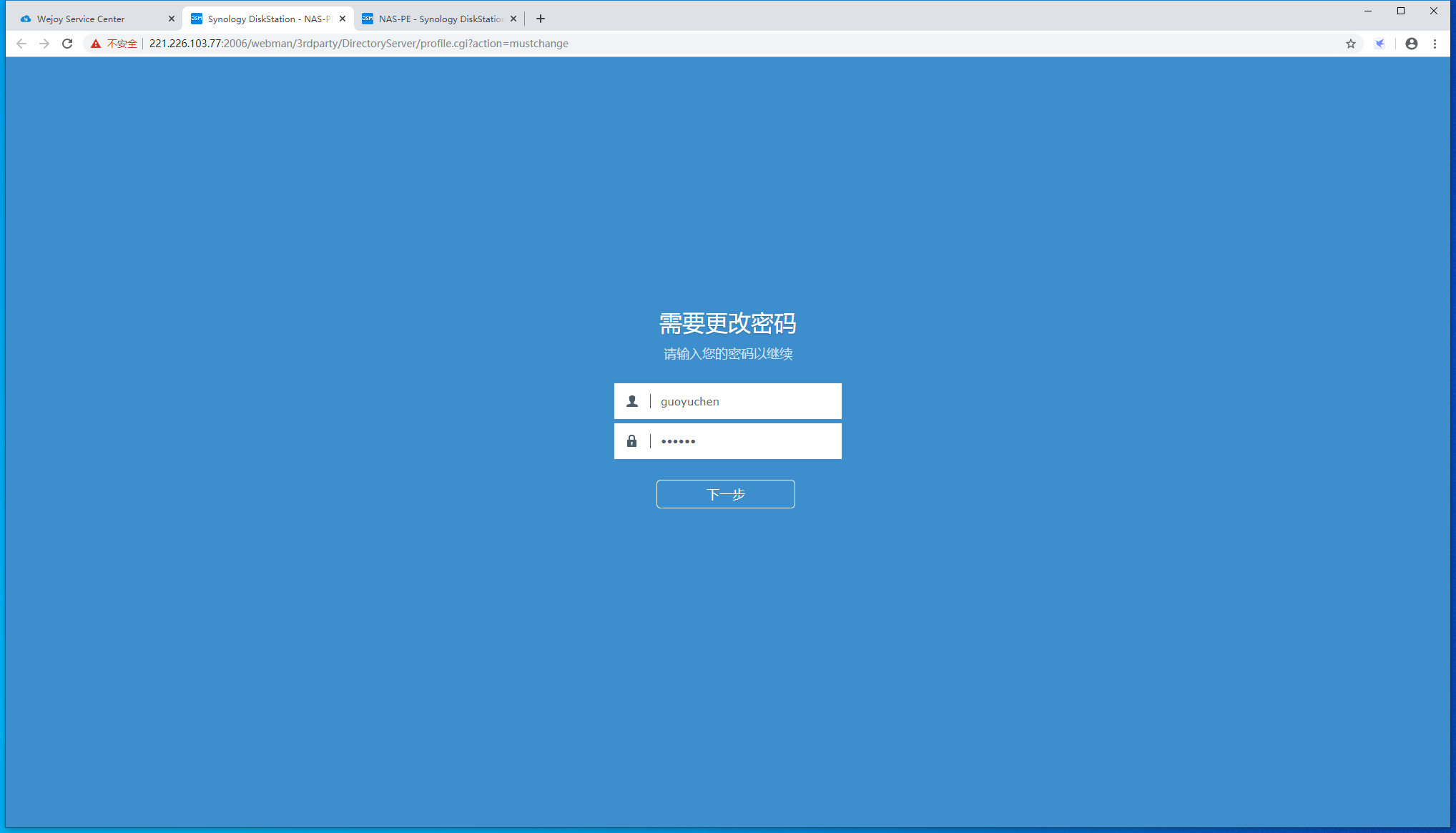Click the 下一步 button

click(725, 494)
